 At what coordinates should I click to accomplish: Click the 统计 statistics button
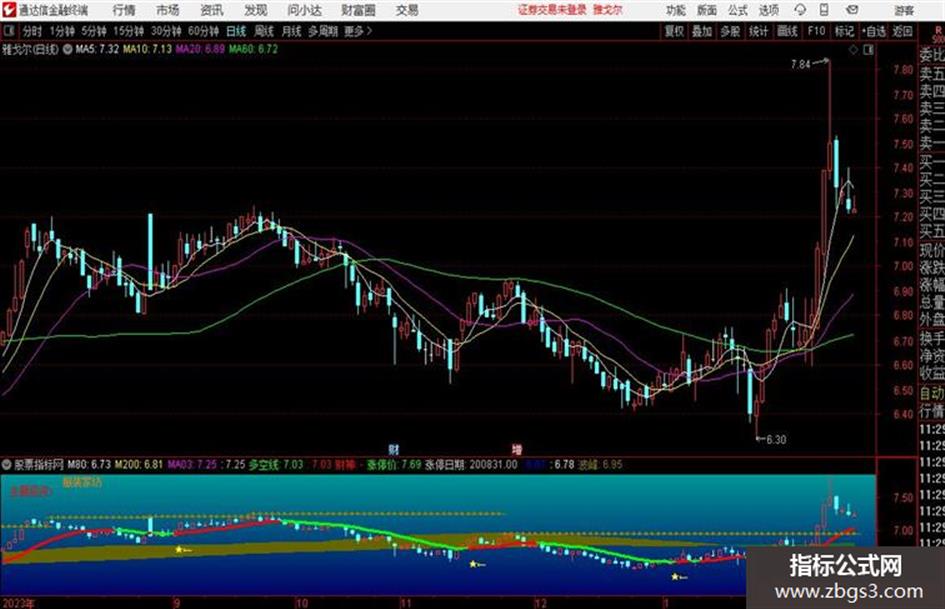[759, 31]
